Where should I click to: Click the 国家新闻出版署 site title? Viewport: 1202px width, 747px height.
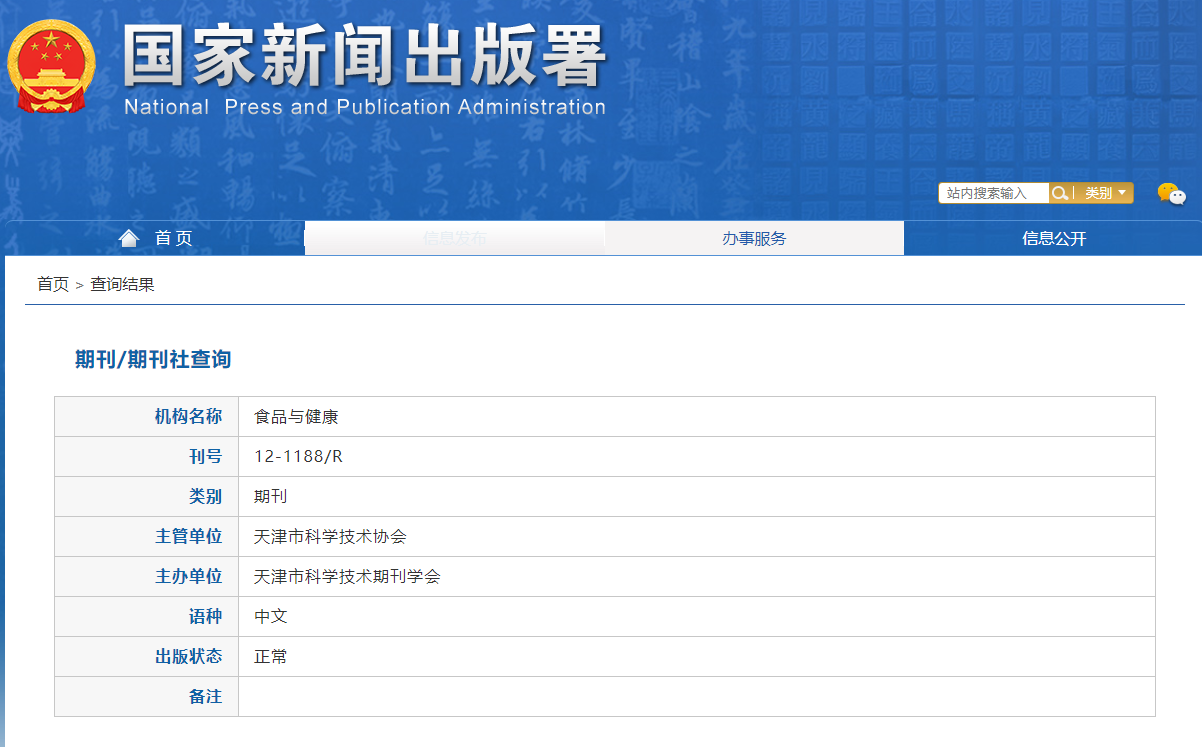point(364,57)
